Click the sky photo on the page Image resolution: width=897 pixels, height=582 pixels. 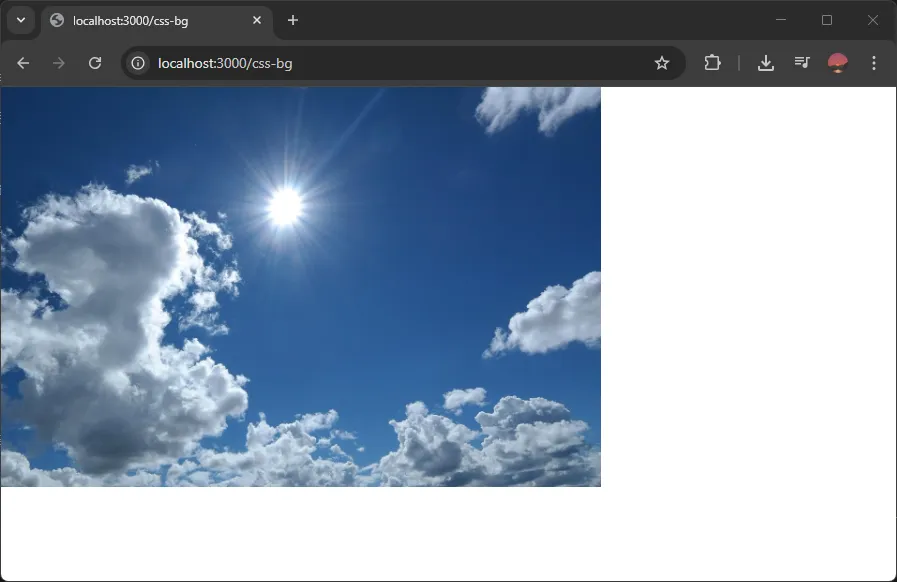[300, 285]
